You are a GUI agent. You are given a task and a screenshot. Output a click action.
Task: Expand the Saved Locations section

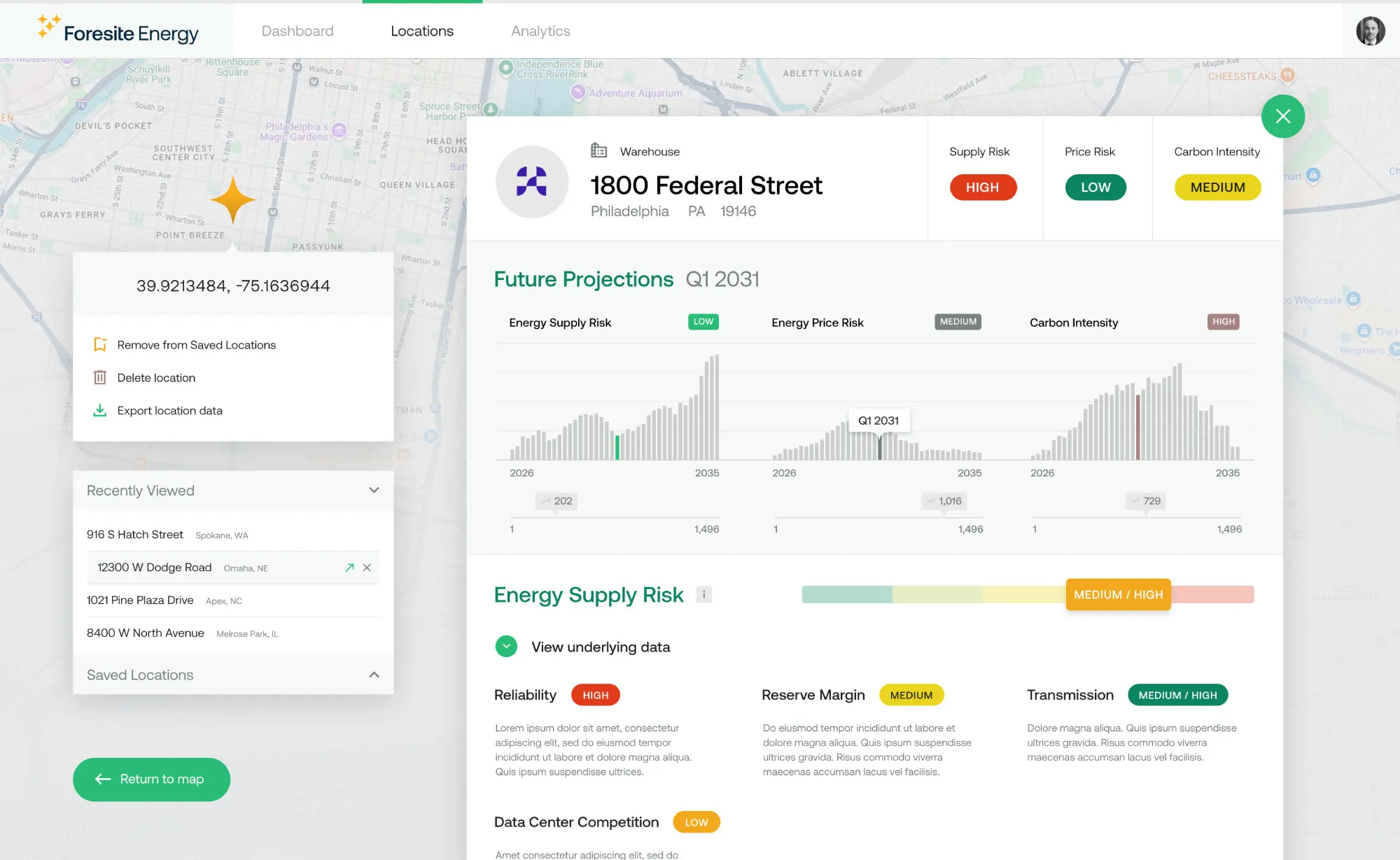pos(374,675)
